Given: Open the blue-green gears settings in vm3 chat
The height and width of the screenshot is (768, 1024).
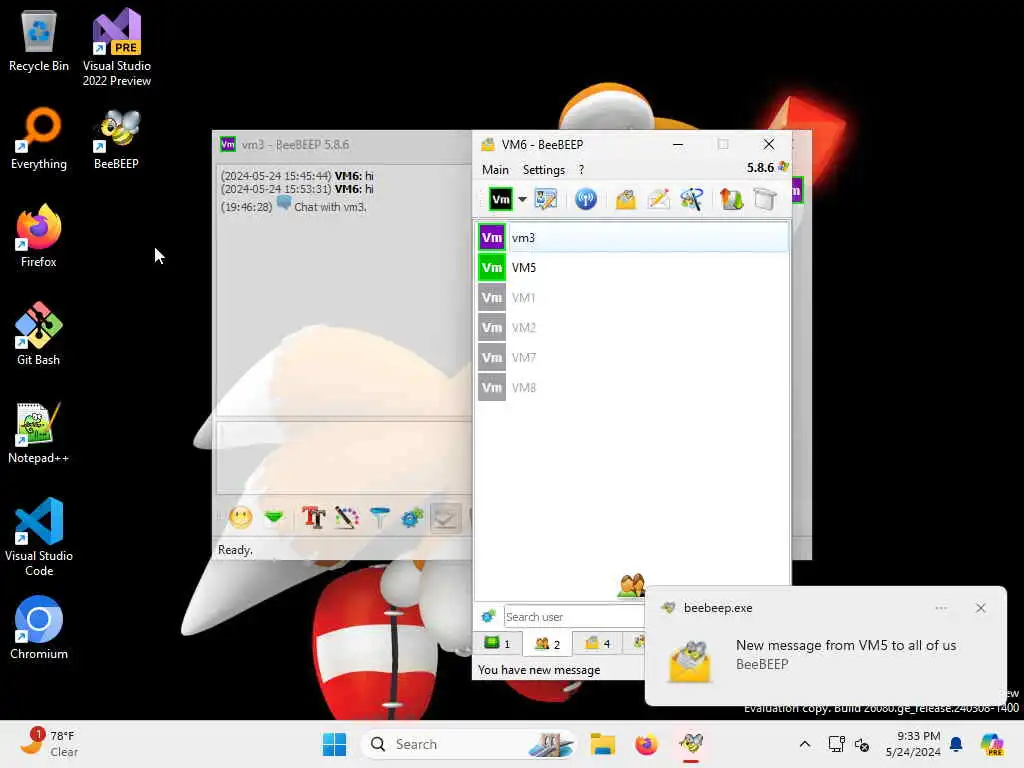Looking at the screenshot, I should point(412,518).
